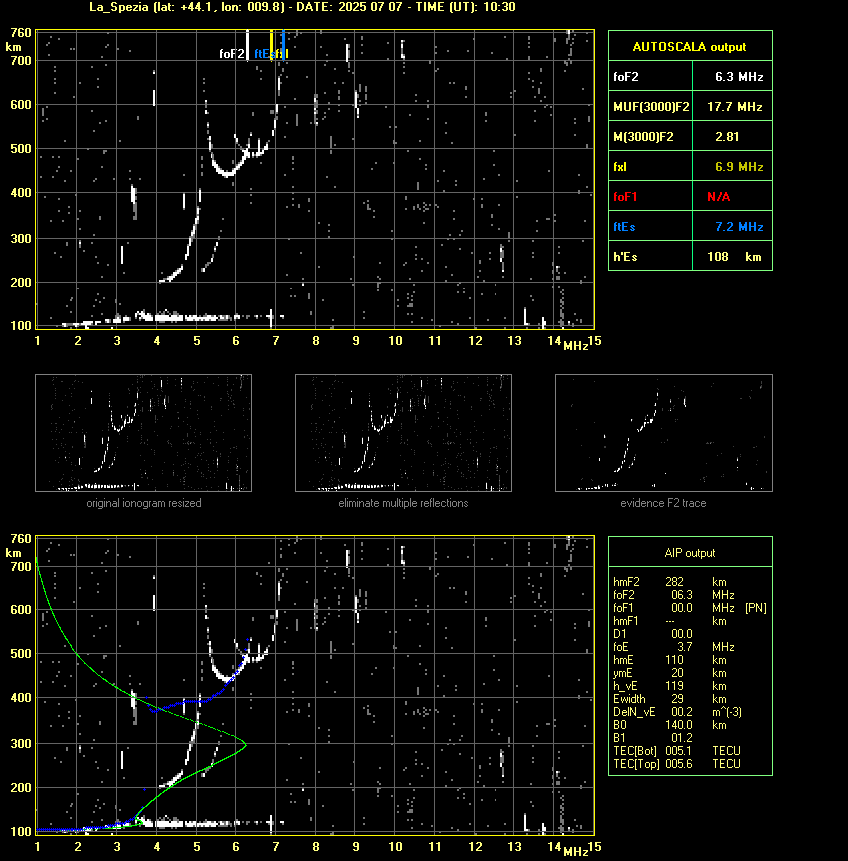Click the yellow 'fxI' label cell
The height and width of the screenshot is (861, 848).
coord(650,167)
